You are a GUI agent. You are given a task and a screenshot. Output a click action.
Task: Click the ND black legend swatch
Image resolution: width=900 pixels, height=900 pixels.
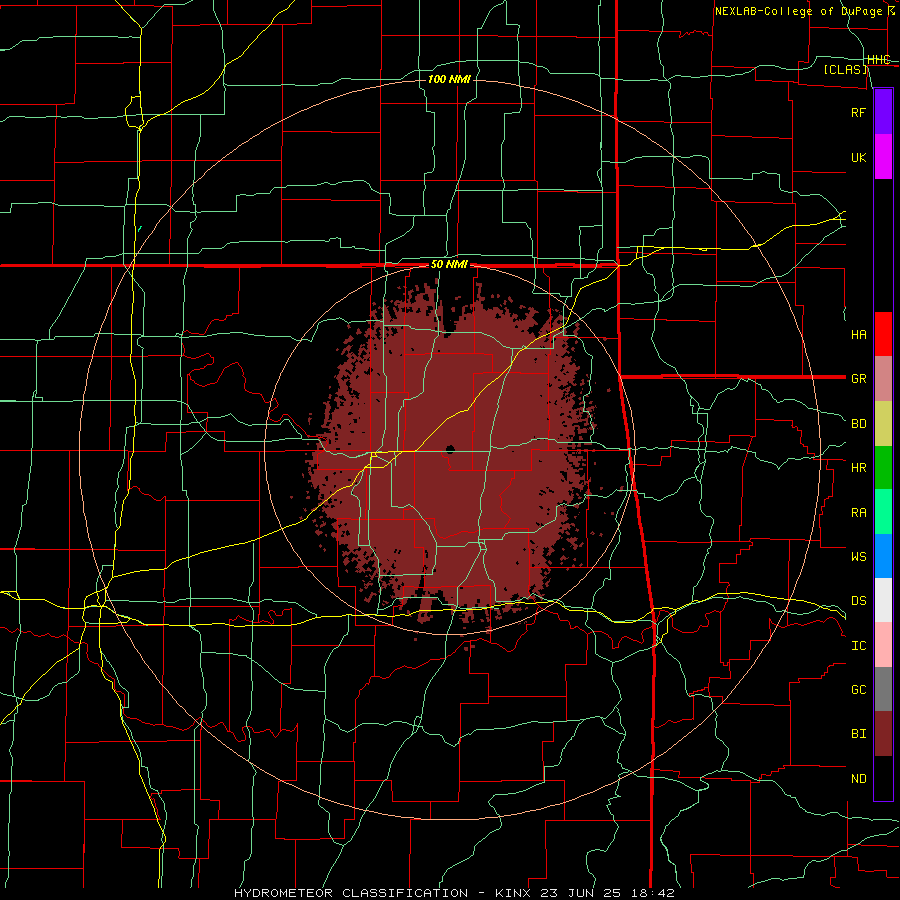883,778
